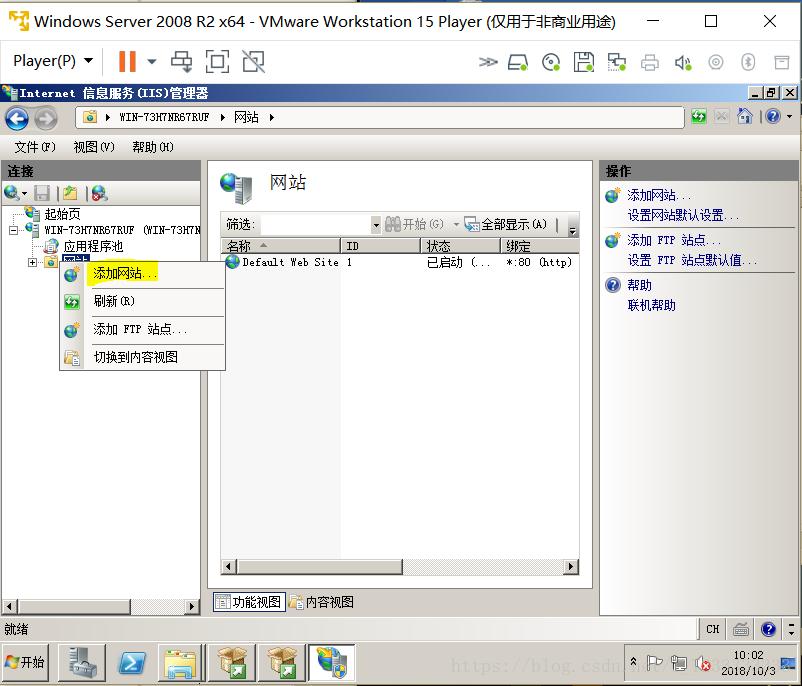Click the *:80 (http) binding cell
The height and width of the screenshot is (686, 802).
pos(539,262)
